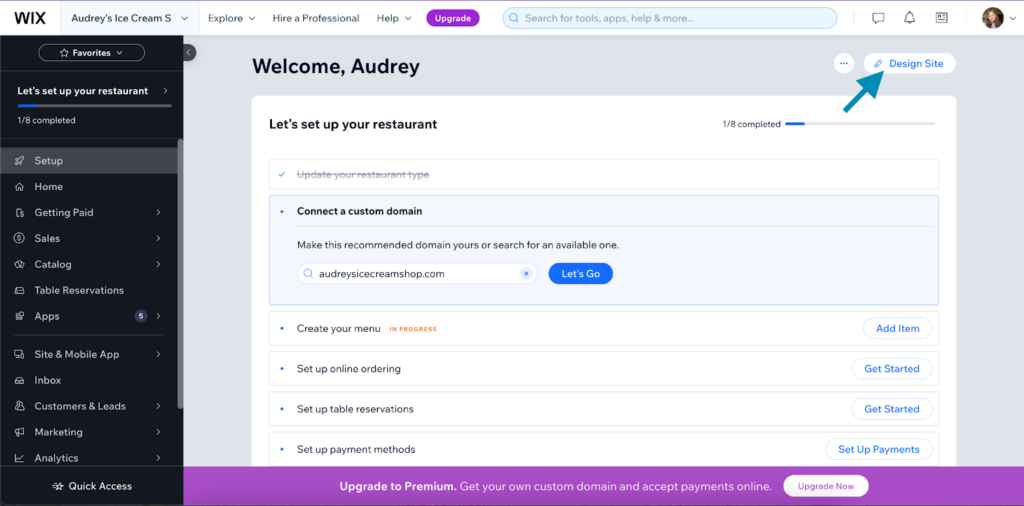The width and height of the screenshot is (1024, 506).
Task: Click Upgrade Now in the purple banner
Action: 825,486
